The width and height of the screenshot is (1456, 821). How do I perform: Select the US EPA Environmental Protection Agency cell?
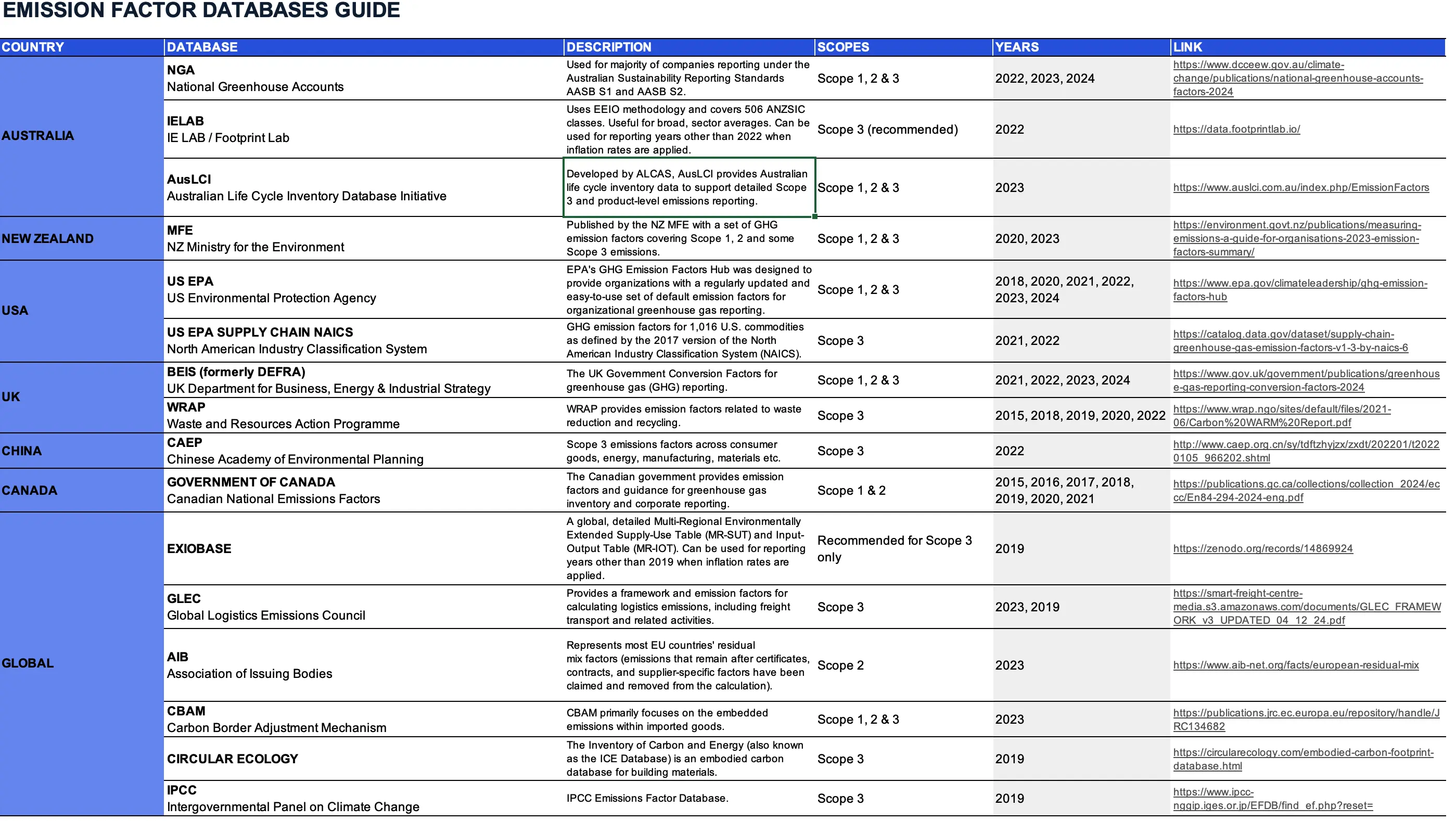(364, 290)
